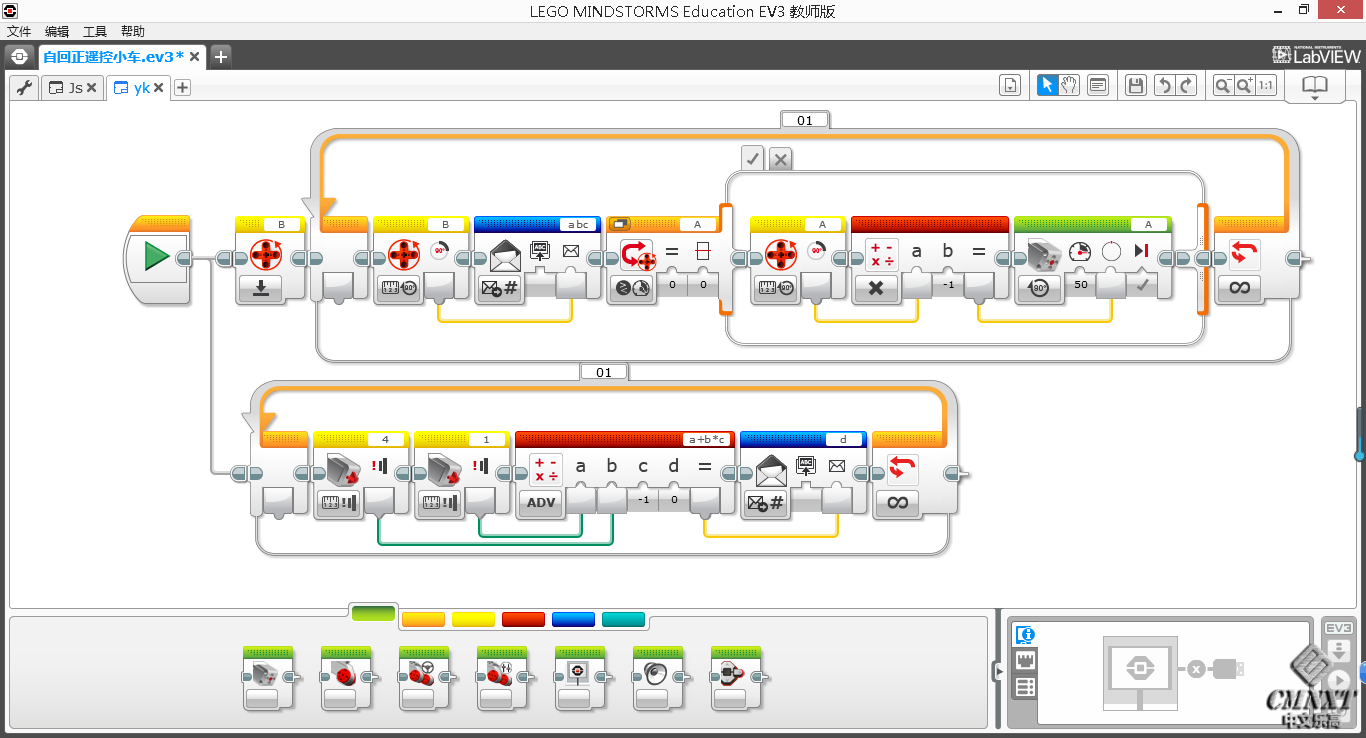
Task: Open infinity mode selector of upper loop
Action: click(1239, 288)
